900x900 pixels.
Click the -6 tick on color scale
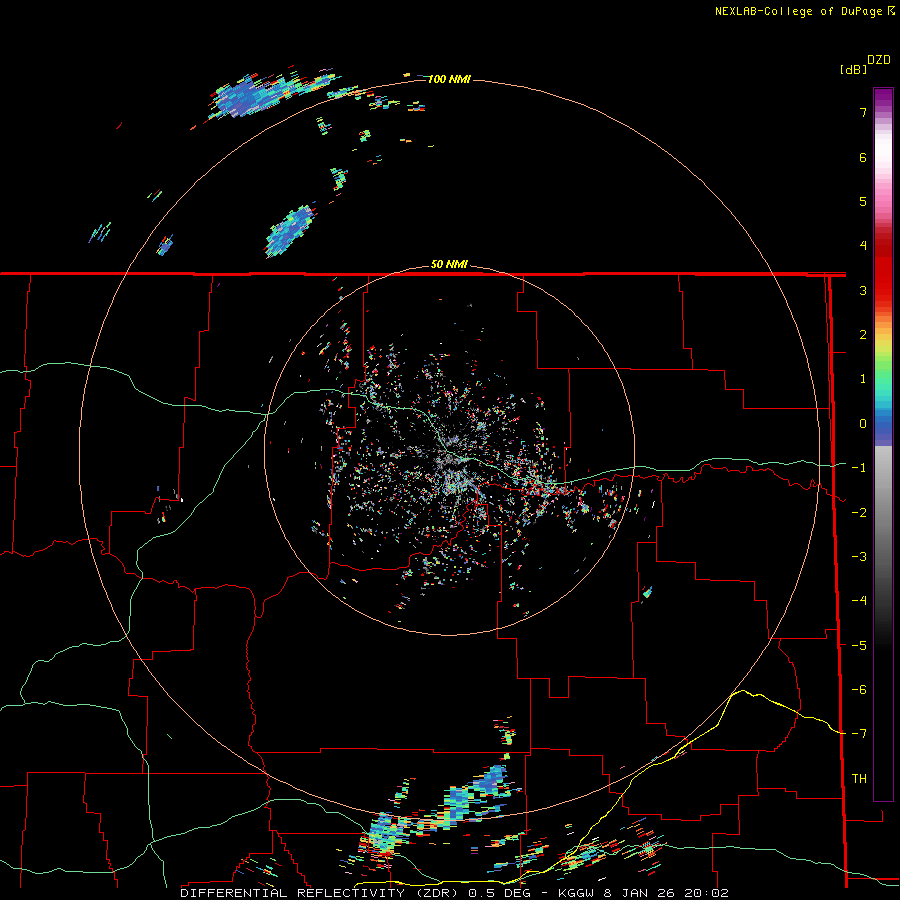[859, 690]
